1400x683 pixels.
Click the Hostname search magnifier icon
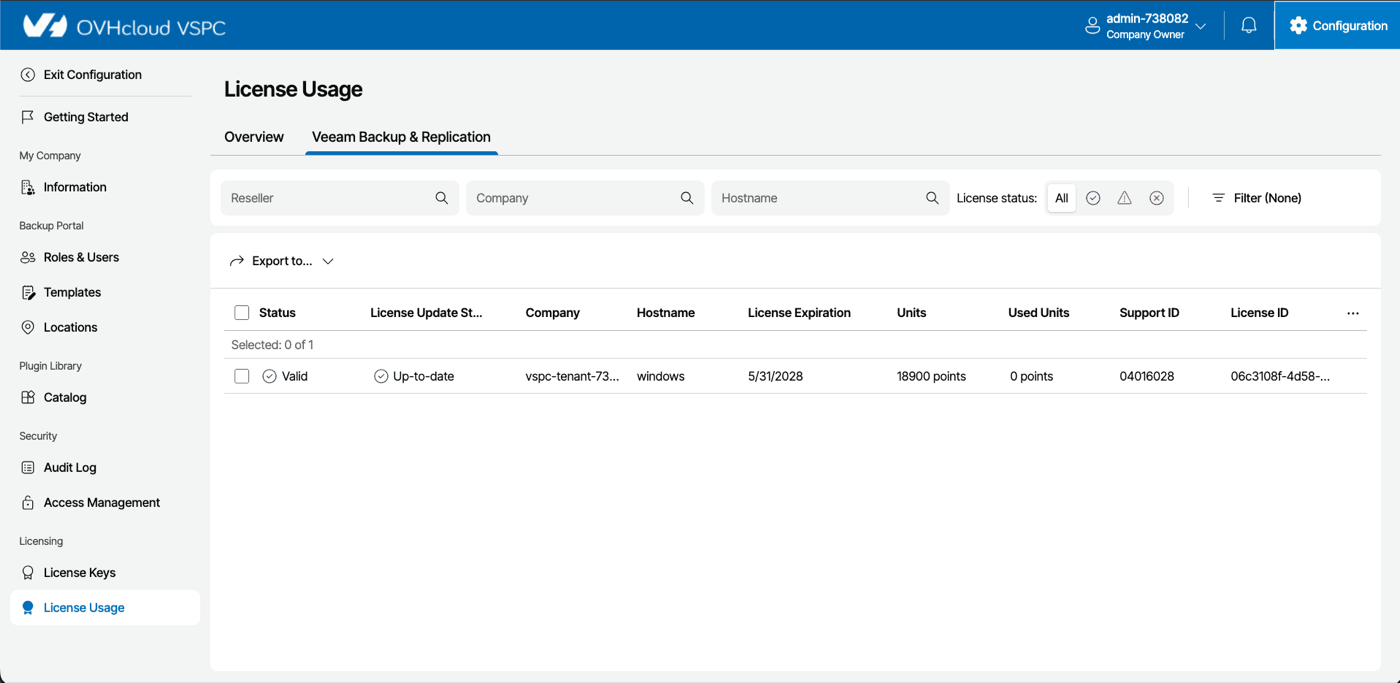coord(932,198)
